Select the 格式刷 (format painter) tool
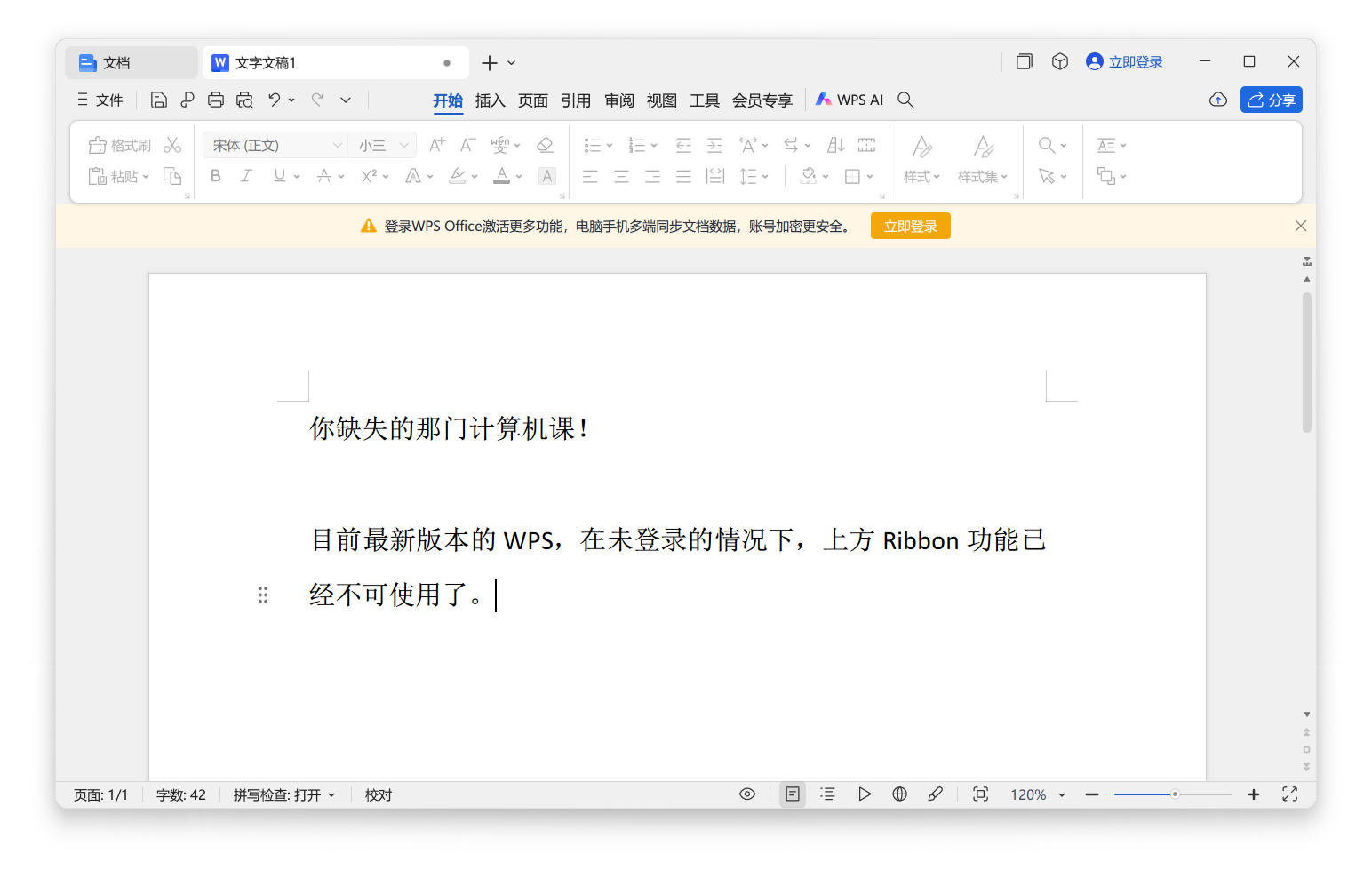Image resolution: width=1372 pixels, height=870 pixels. point(118,145)
